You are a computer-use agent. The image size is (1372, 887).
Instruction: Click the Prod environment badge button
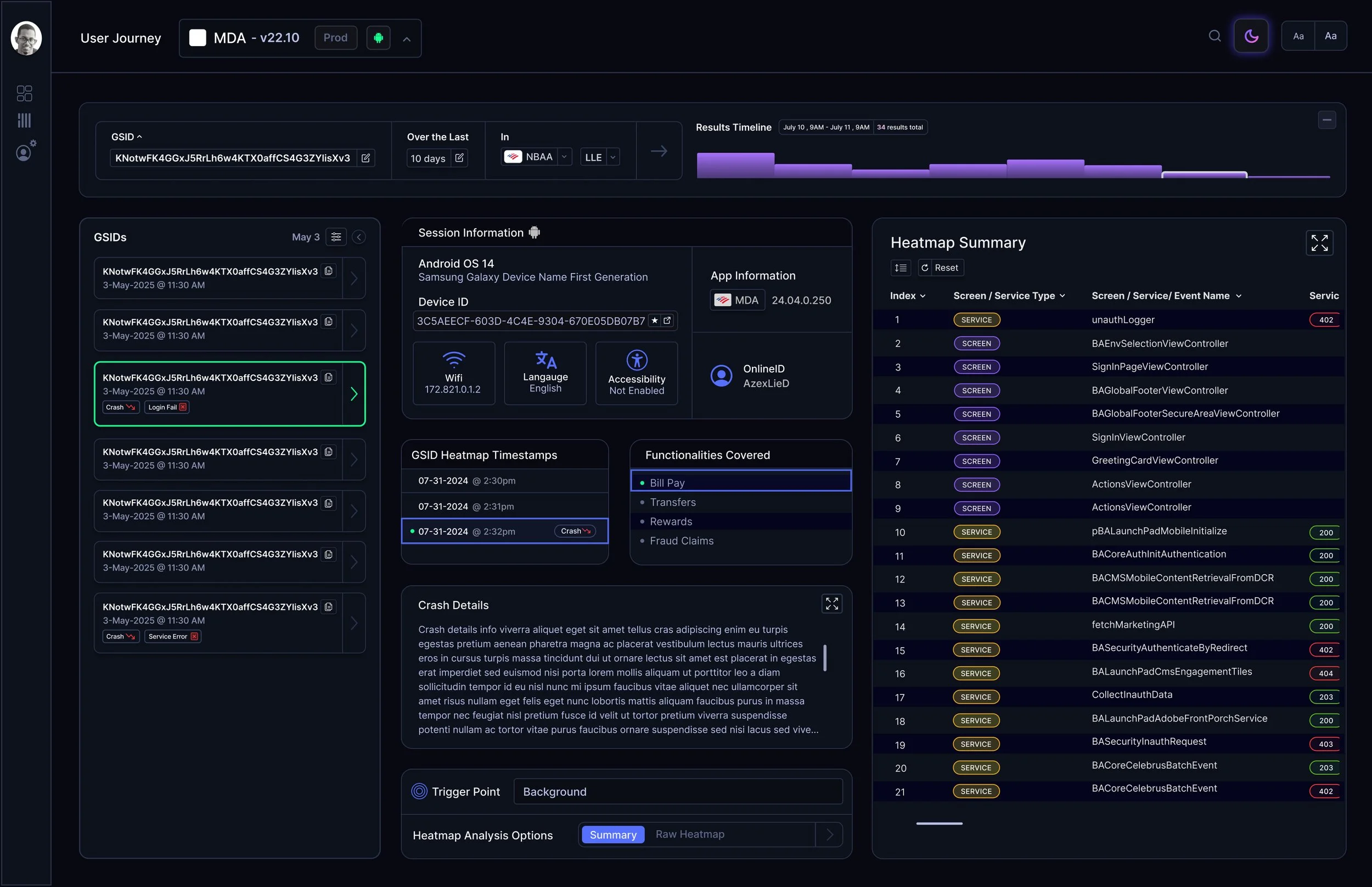click(x=335, y=38)
